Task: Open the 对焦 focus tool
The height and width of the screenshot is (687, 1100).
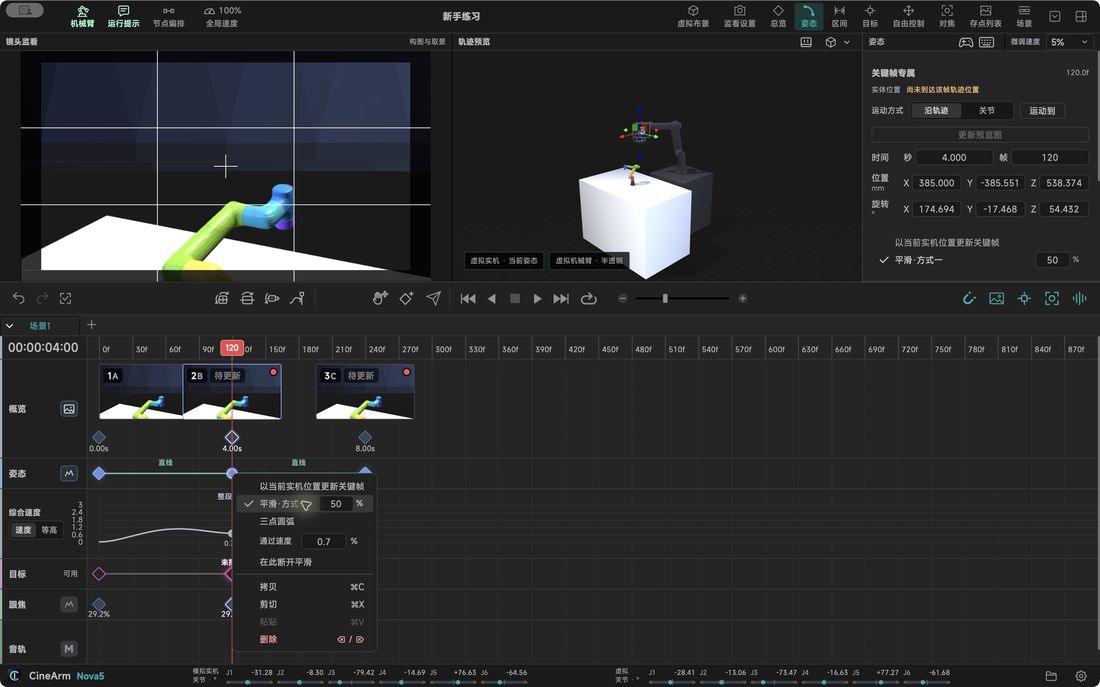Action: pos(947,16)
